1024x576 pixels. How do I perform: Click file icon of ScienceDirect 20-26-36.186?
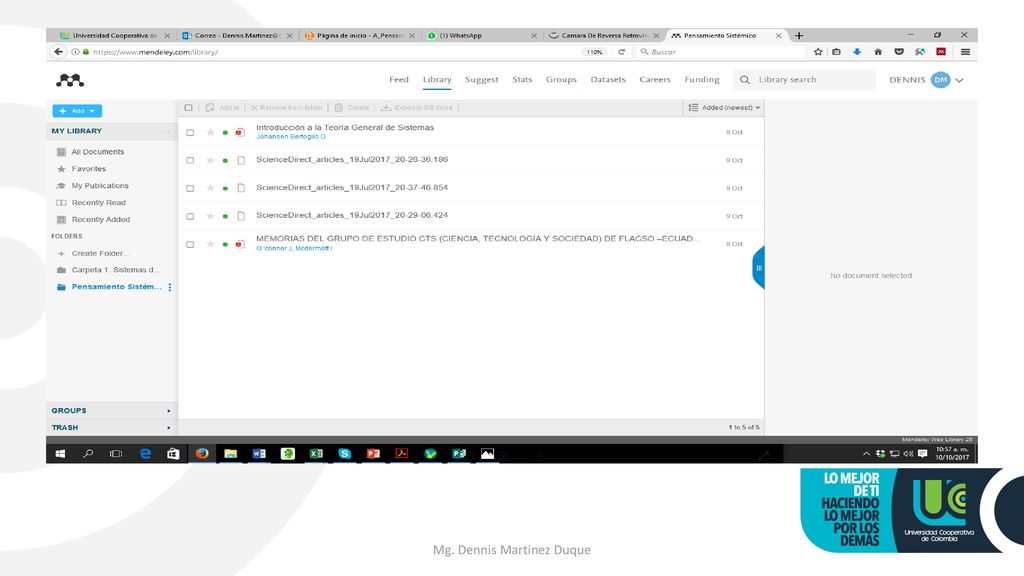click(x=241, y=160)
